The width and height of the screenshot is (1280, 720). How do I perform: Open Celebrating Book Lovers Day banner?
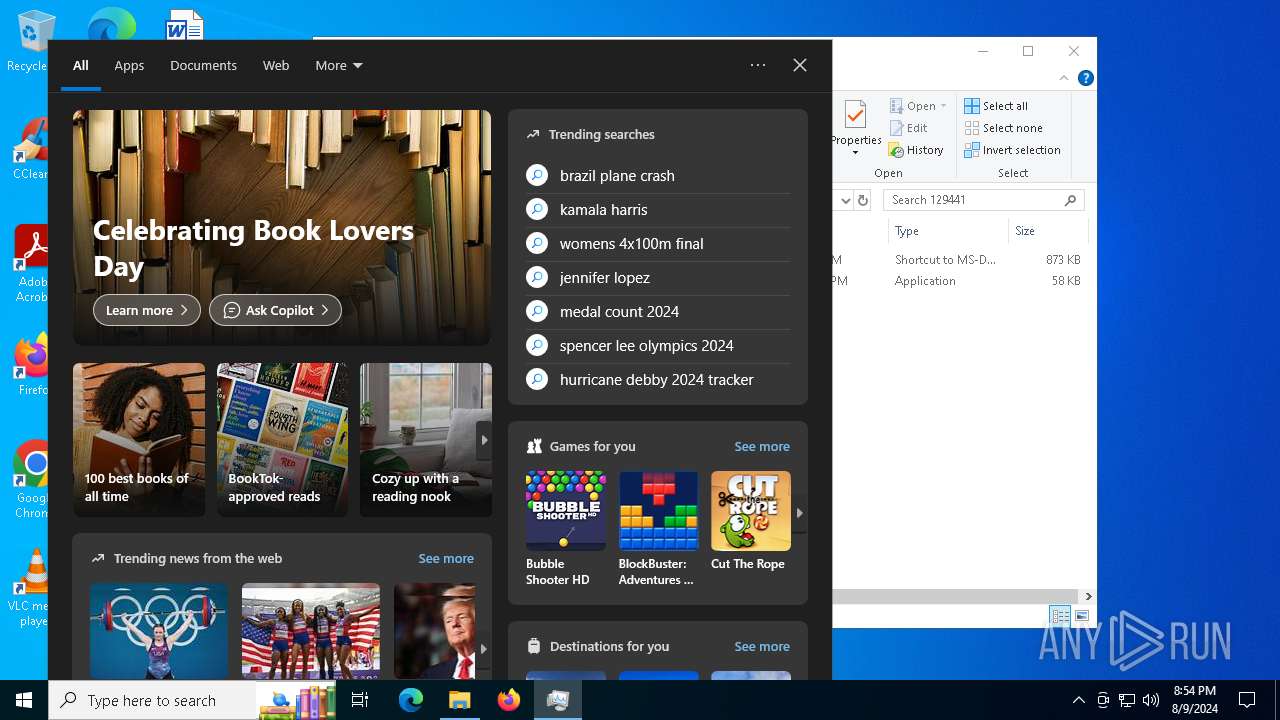click(x=282, y=228)
